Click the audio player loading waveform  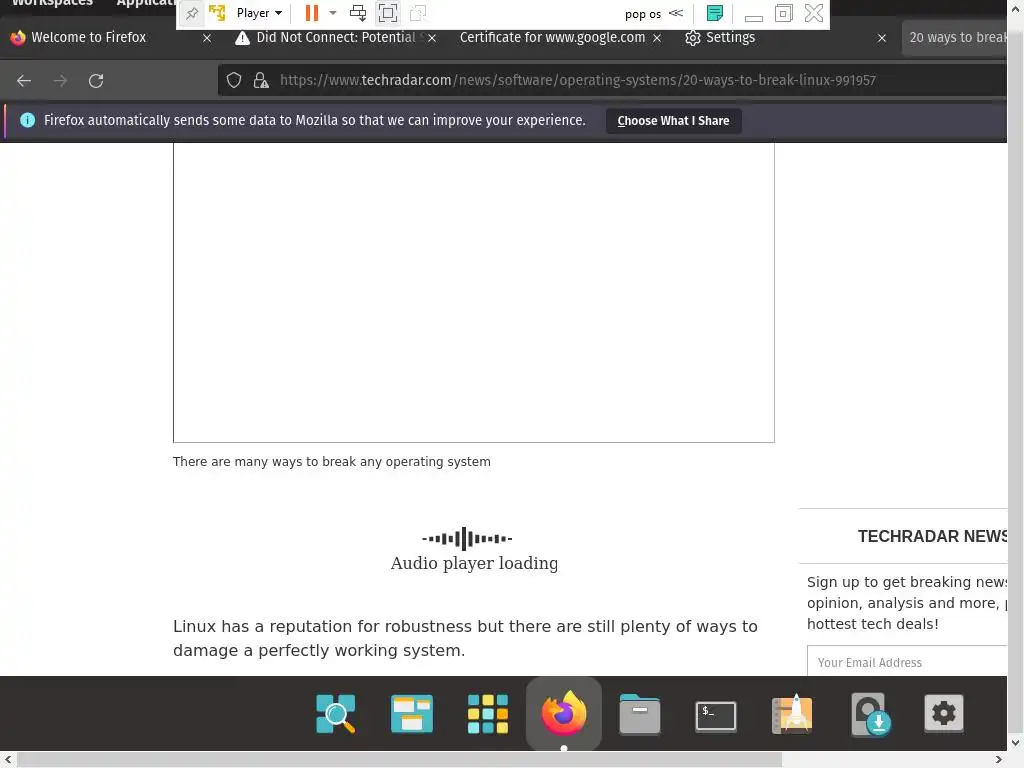467,539
